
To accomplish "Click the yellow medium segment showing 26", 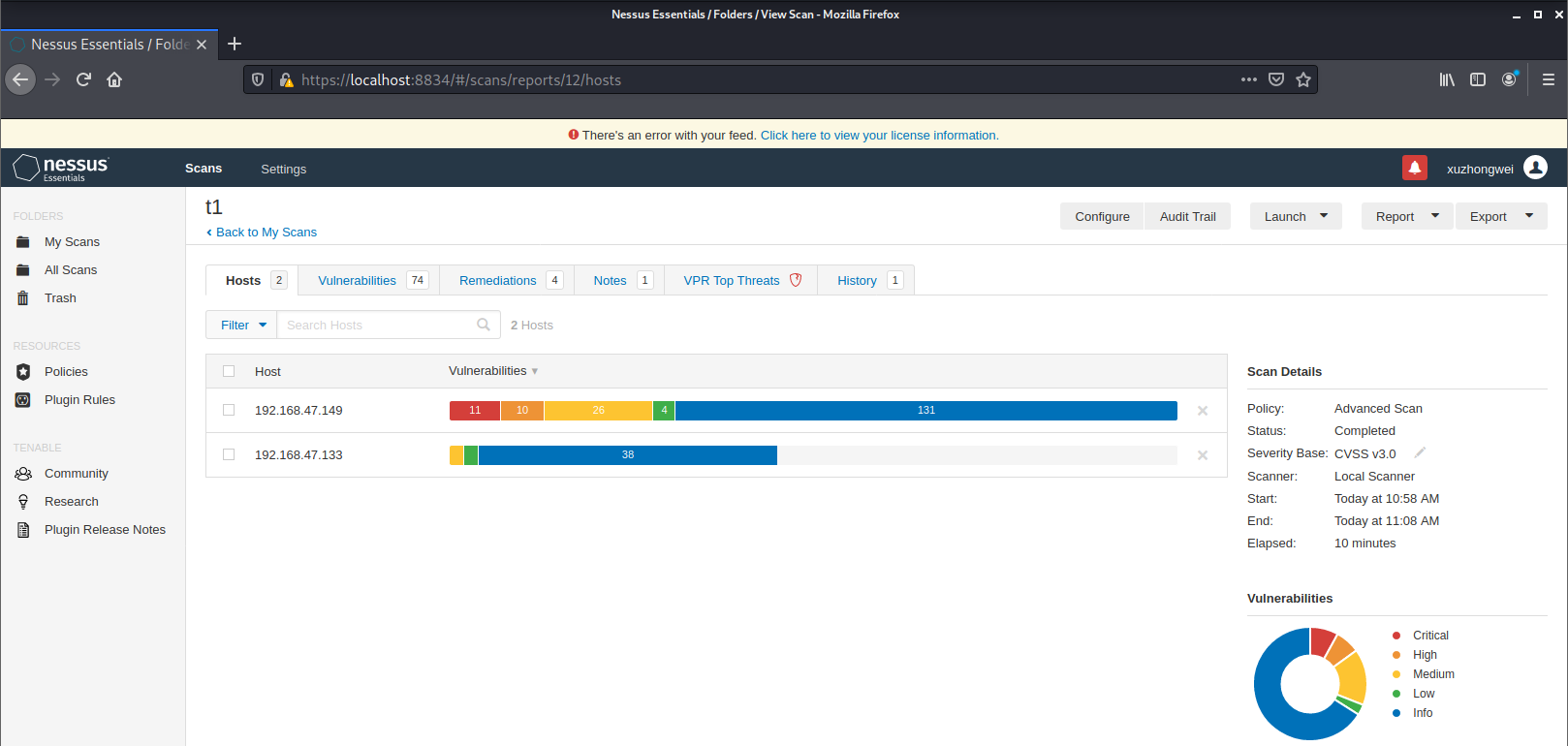I will 599,411.
